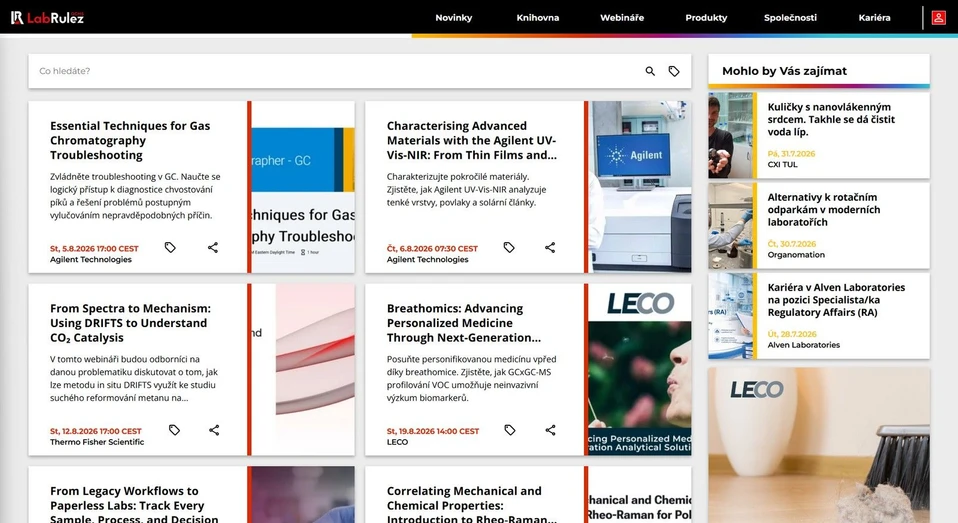The image size is (958, 523).
Task: Click the date 'St, 5.8.2026 17:00 CEST'
Action: (94, 249)
